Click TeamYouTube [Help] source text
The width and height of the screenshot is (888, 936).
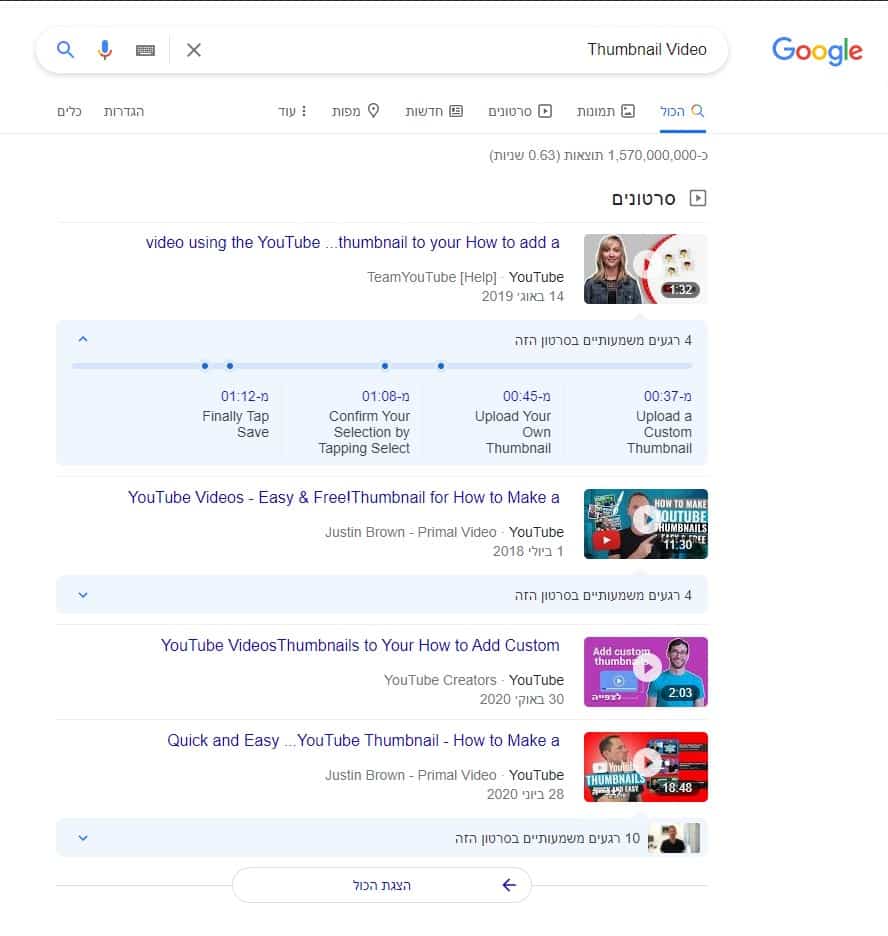click(x=431, y=277)
